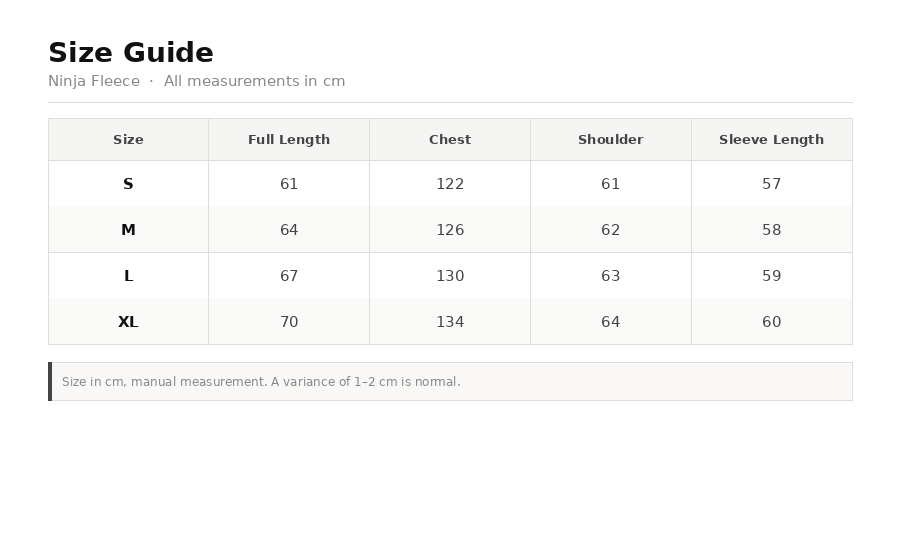Click the Chest column header

point(450,139)
